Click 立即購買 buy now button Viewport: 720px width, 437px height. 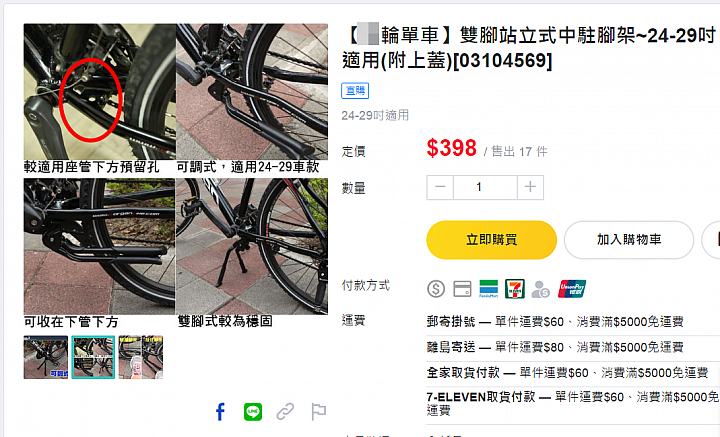491,240
